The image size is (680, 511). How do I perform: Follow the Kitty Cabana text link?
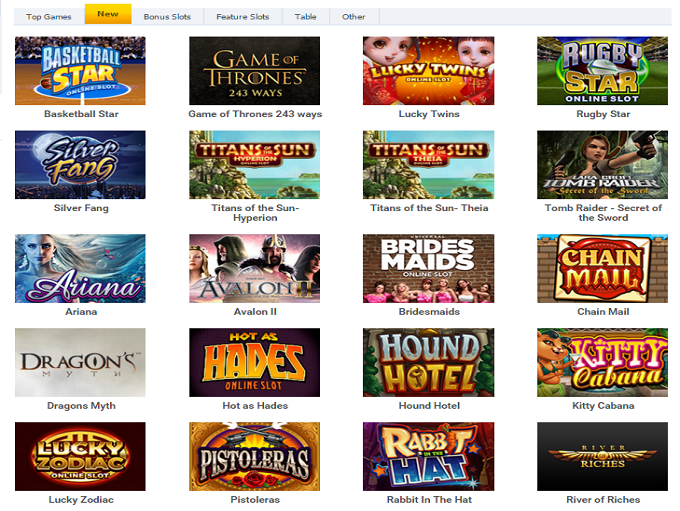603,406
